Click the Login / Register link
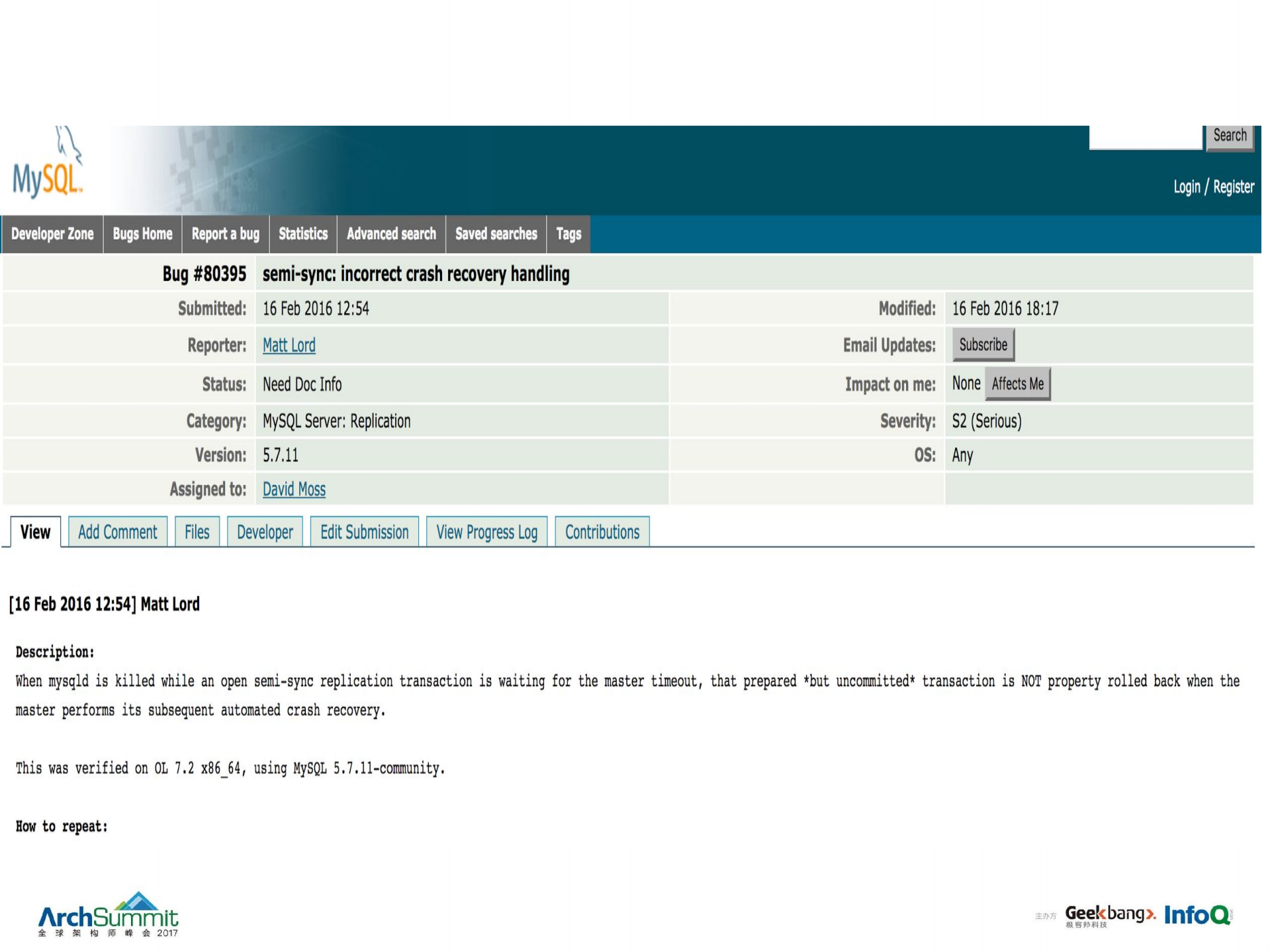This screenshot has height=952, width=1270. click(1214, 187)
